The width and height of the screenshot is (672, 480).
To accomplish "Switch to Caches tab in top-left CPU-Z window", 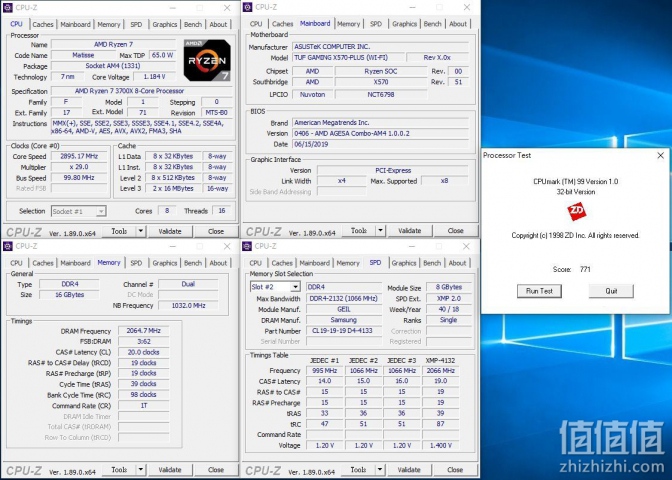I will click(43, 24).
